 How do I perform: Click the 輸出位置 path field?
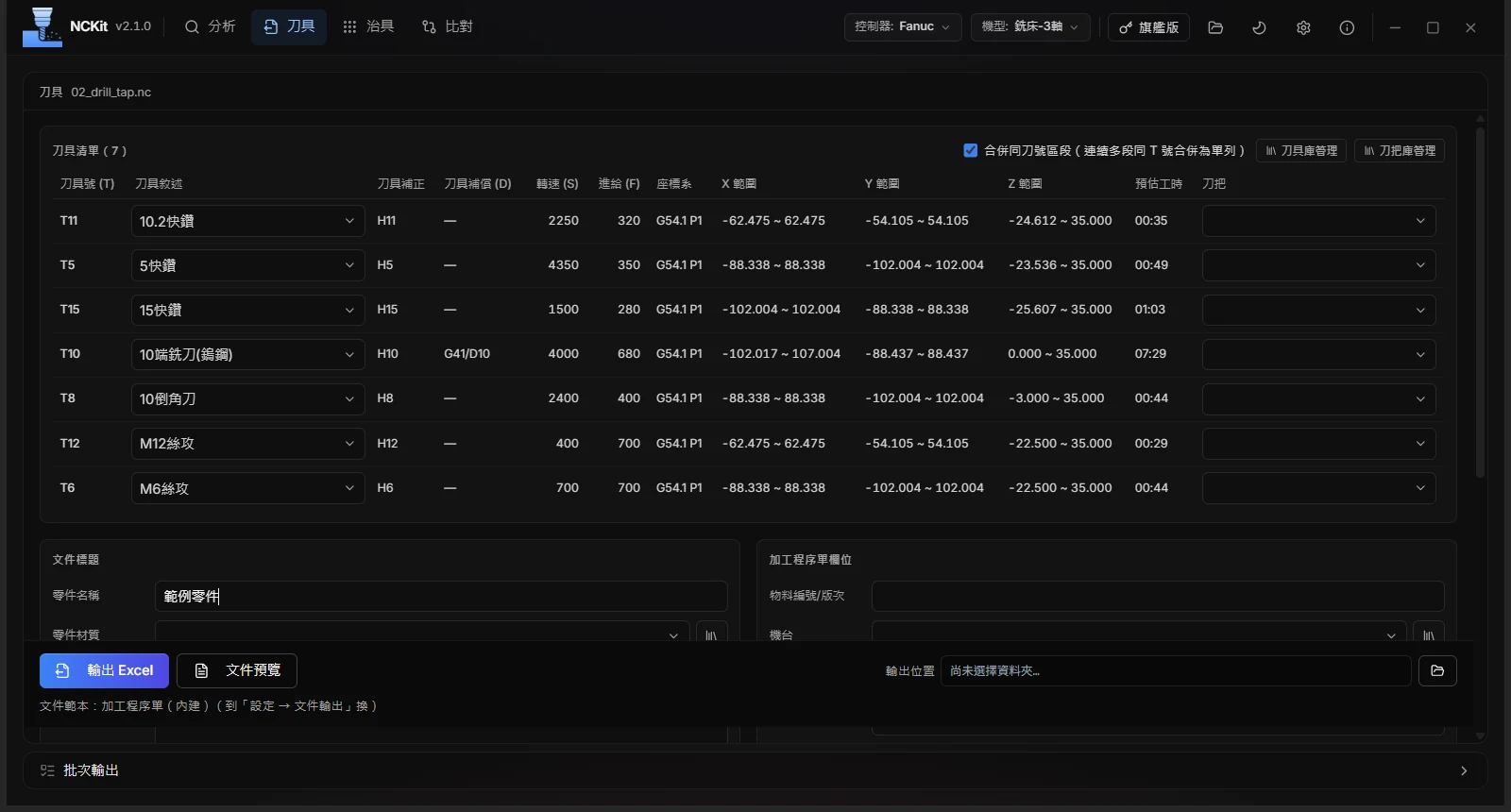tap(1176, 670)
